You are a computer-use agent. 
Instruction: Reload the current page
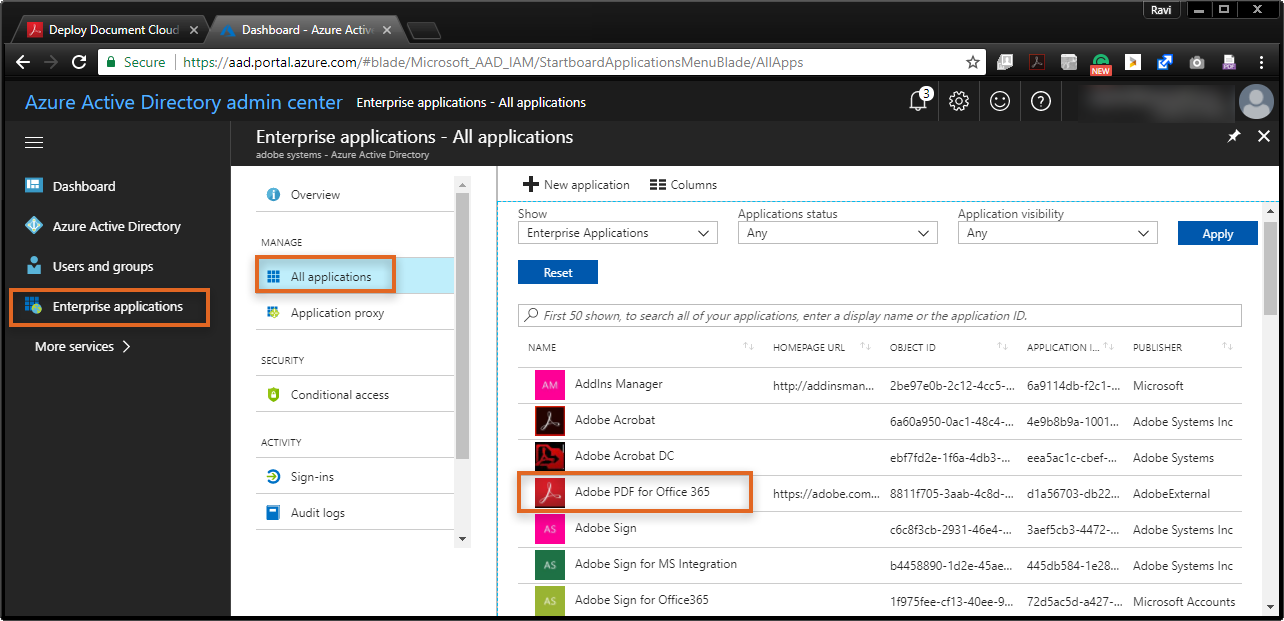[x=79, y=62]
